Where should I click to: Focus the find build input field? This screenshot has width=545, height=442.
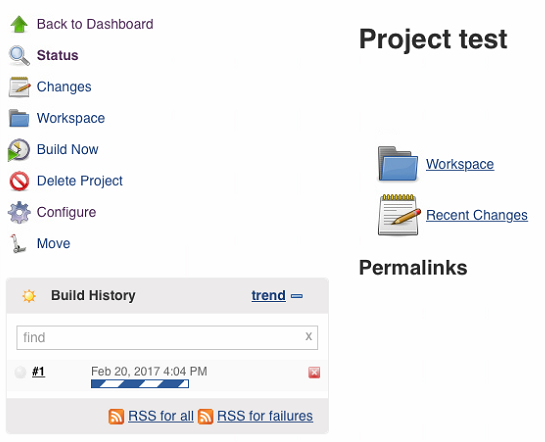[167, 337]
